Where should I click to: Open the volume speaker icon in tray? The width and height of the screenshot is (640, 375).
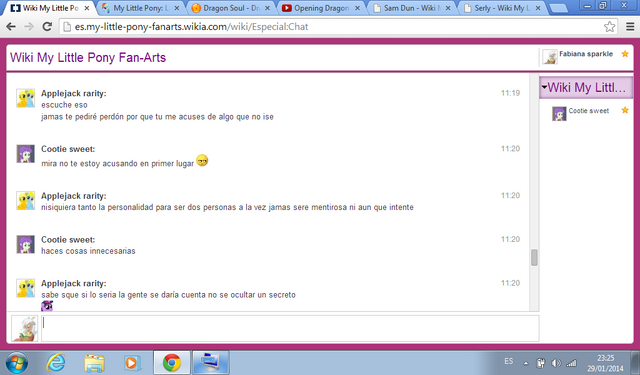556,363
